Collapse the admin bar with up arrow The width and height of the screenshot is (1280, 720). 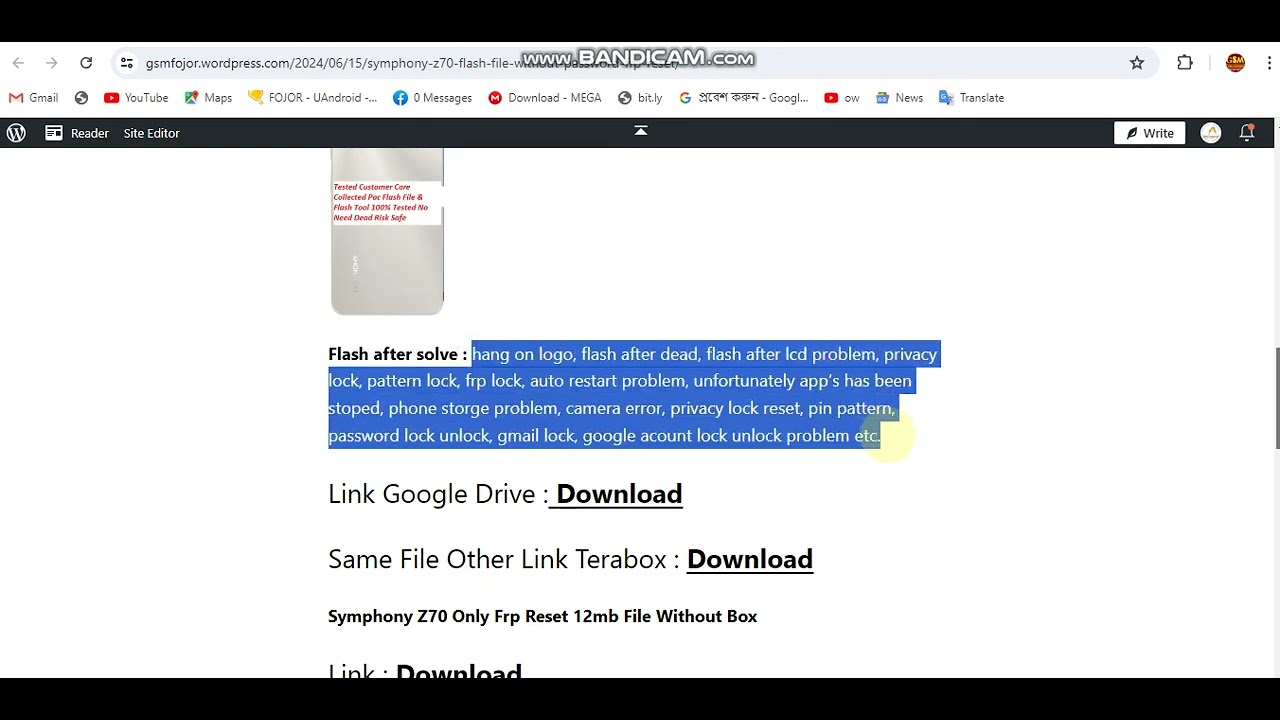coord(641,131)
